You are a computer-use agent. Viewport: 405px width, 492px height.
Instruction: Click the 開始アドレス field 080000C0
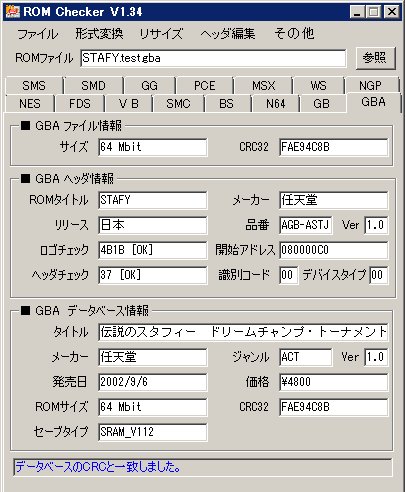pyautogui.click(x=334, y=250)
